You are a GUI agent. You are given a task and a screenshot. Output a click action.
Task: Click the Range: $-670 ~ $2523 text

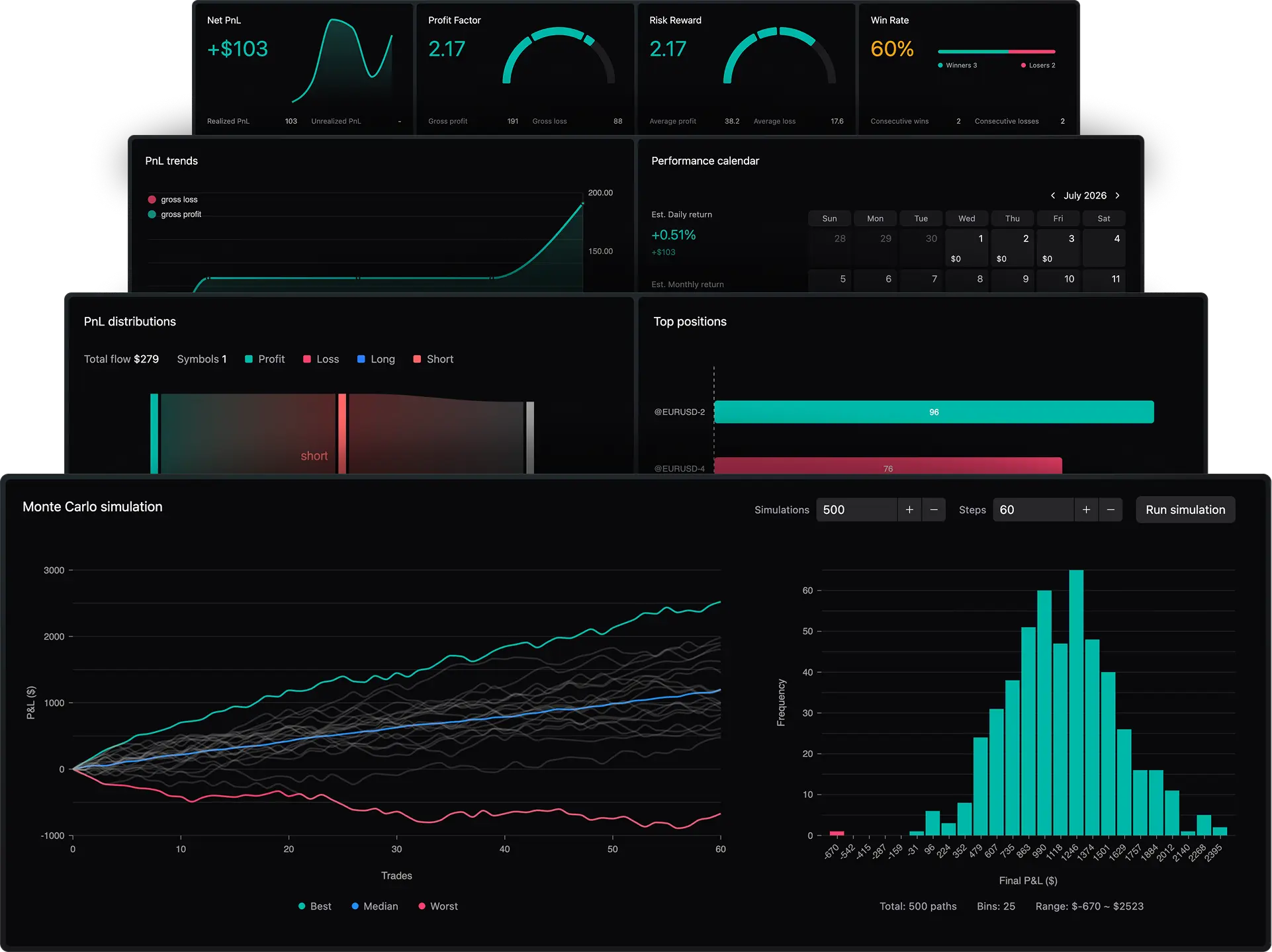[1089, 906]
